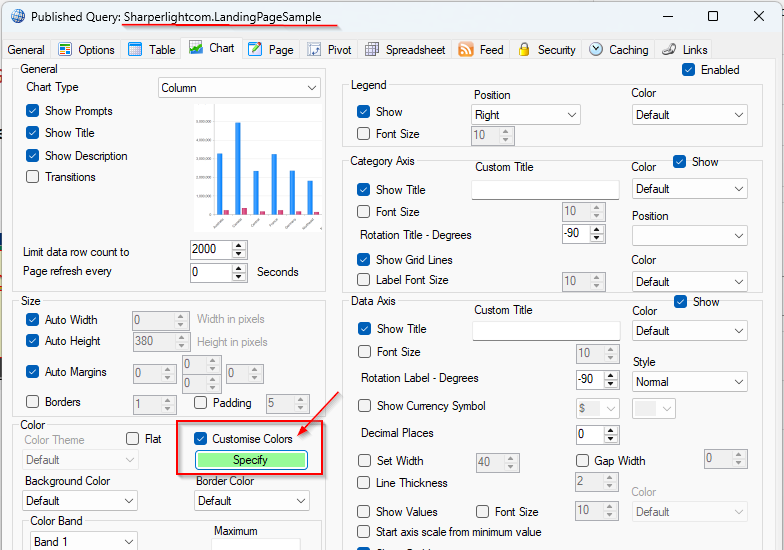Check Start axis scale from minimum value

364,532
